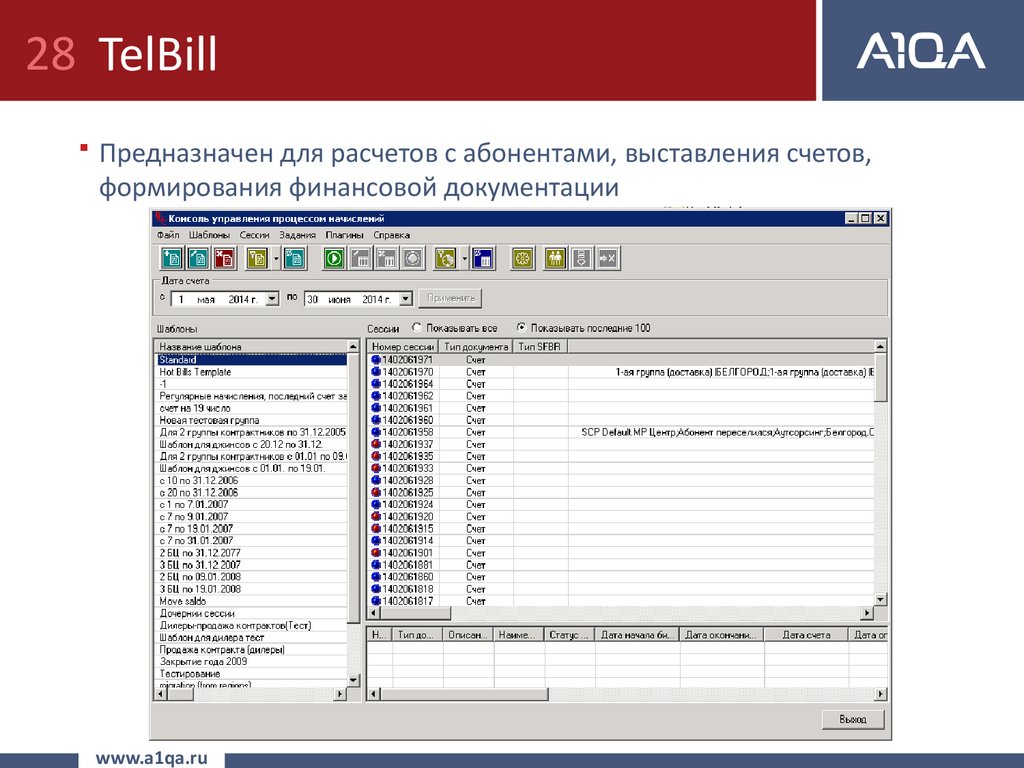1024x768 pixels.
Task: Click the 'Дата счета' column header in lower table
Action: click(807, 635)
